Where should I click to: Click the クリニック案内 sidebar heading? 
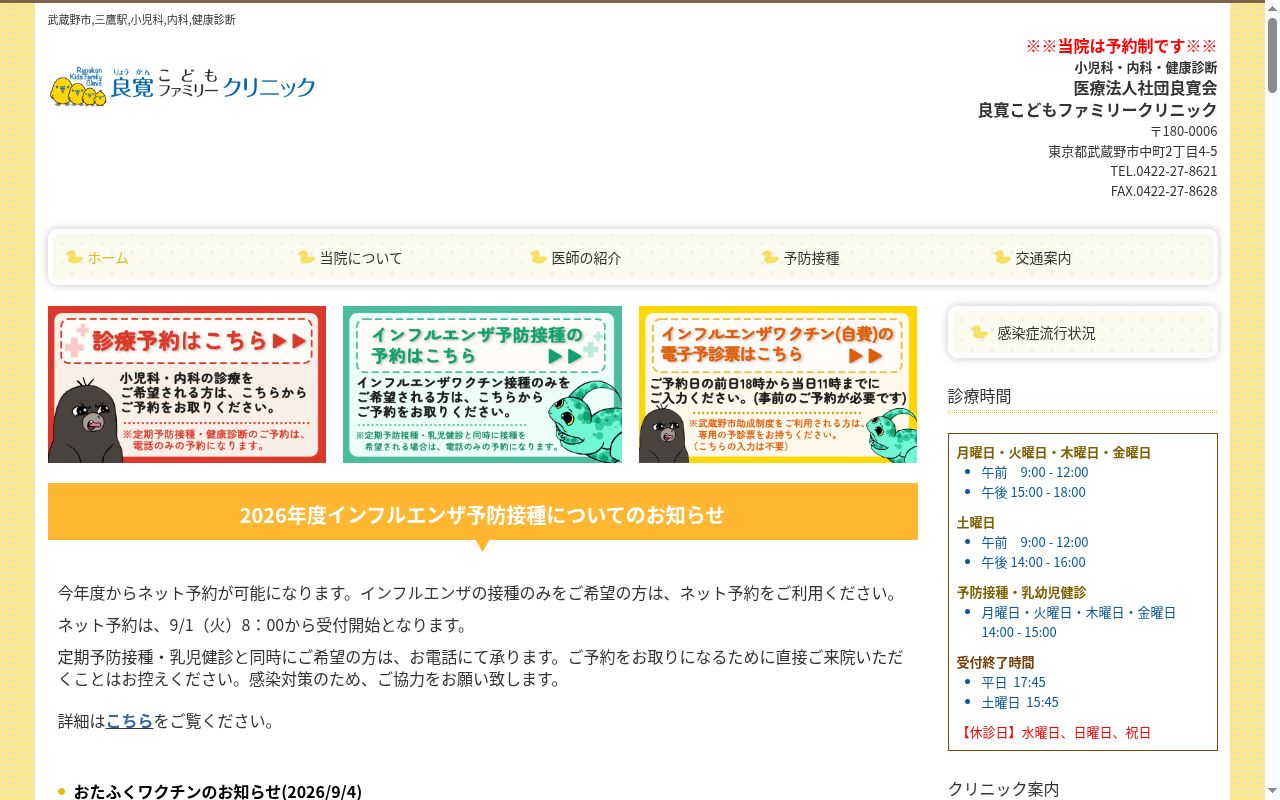(1003, 789)
